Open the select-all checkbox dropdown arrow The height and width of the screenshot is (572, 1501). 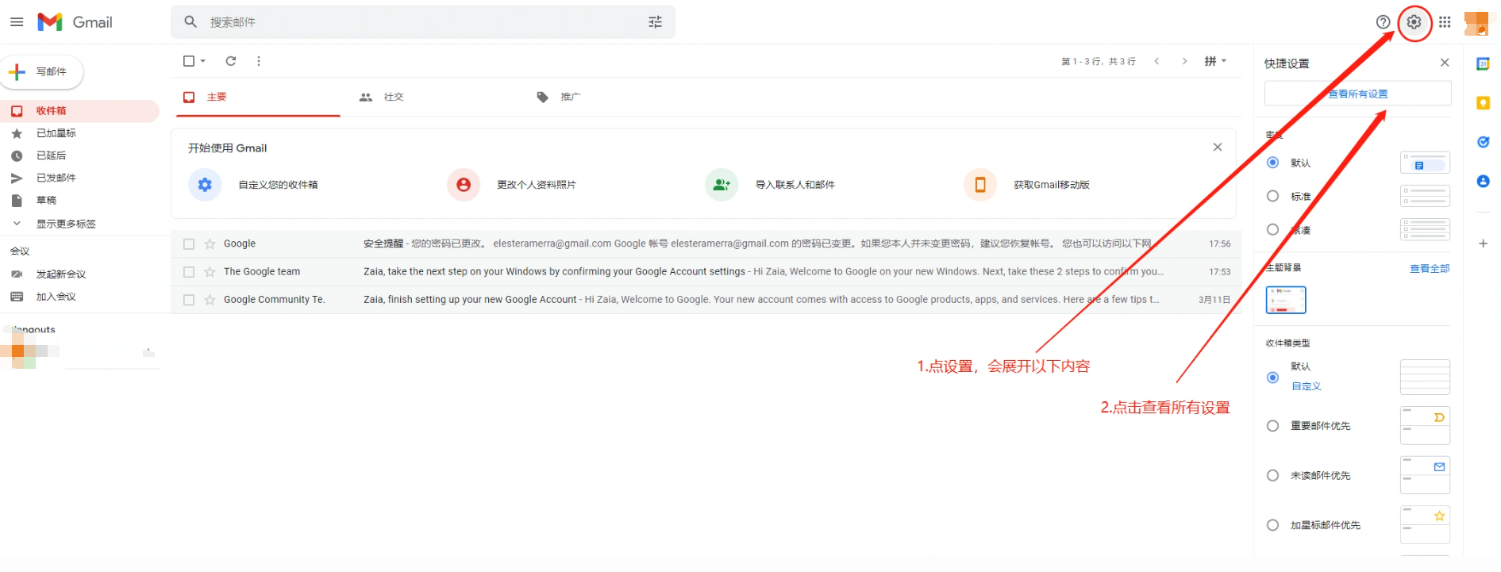point(203,61)
